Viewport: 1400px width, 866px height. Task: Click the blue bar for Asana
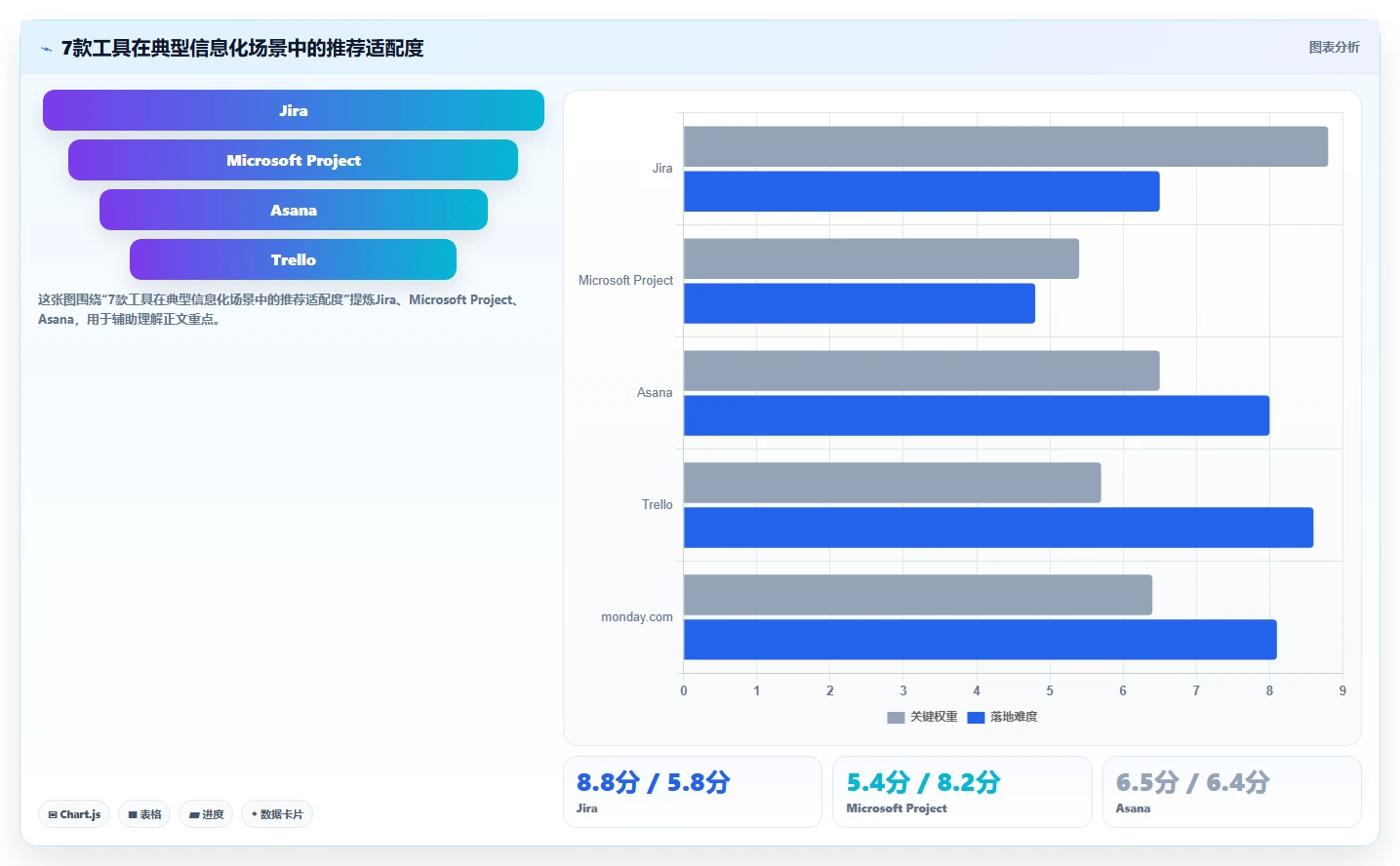pos(977,415)
